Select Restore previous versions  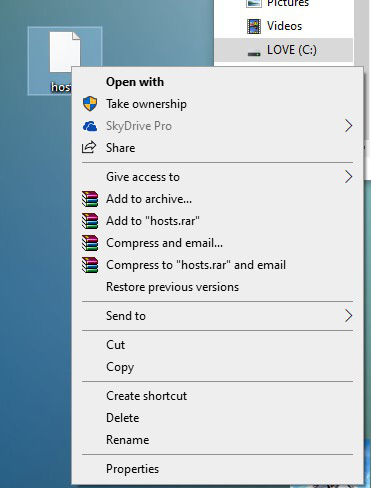(x=217, y=287)
